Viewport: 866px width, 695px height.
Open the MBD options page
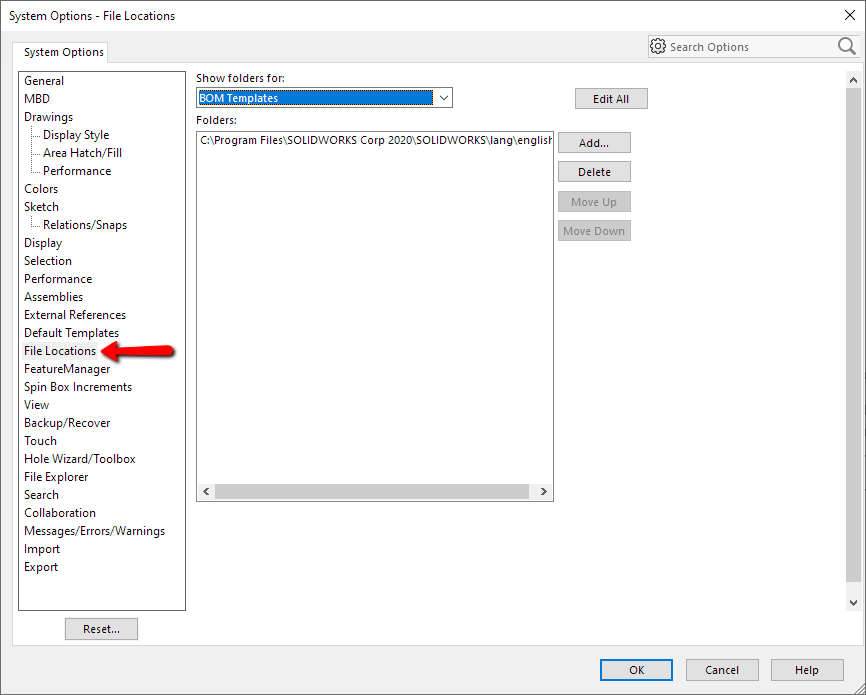pyautogui.click(x=37, y=99)
